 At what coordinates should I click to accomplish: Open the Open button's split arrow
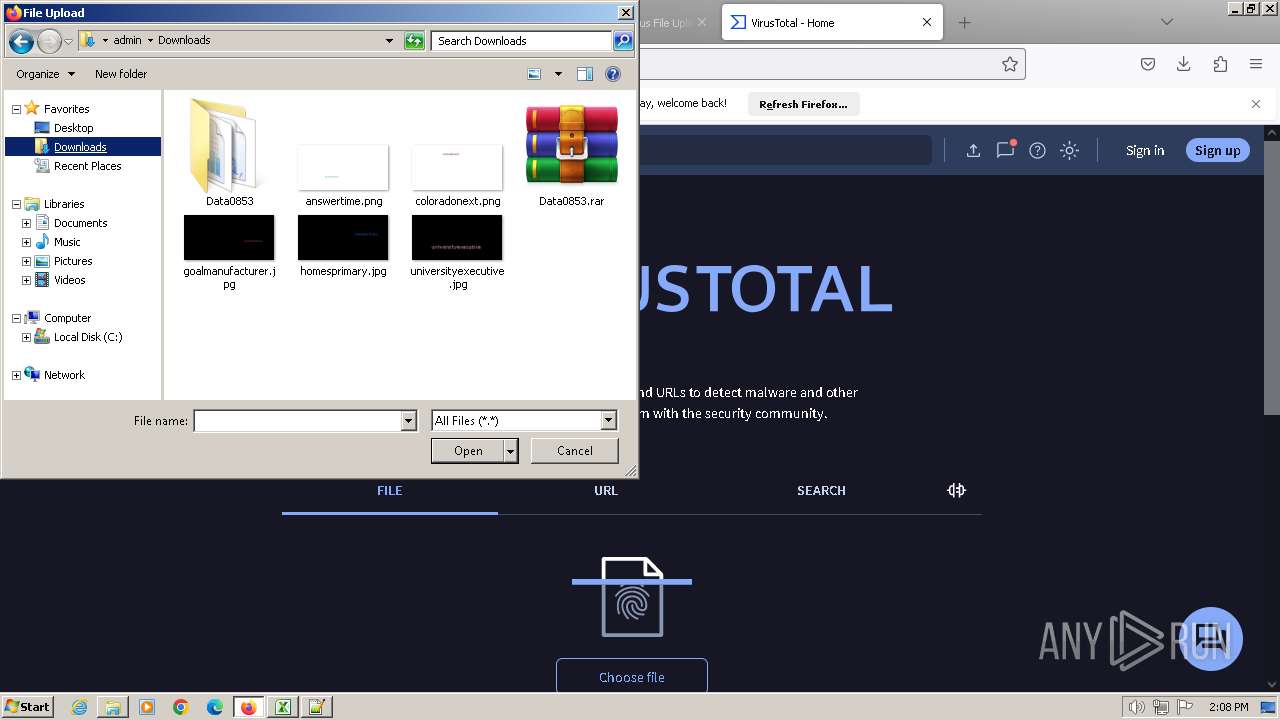511,451
